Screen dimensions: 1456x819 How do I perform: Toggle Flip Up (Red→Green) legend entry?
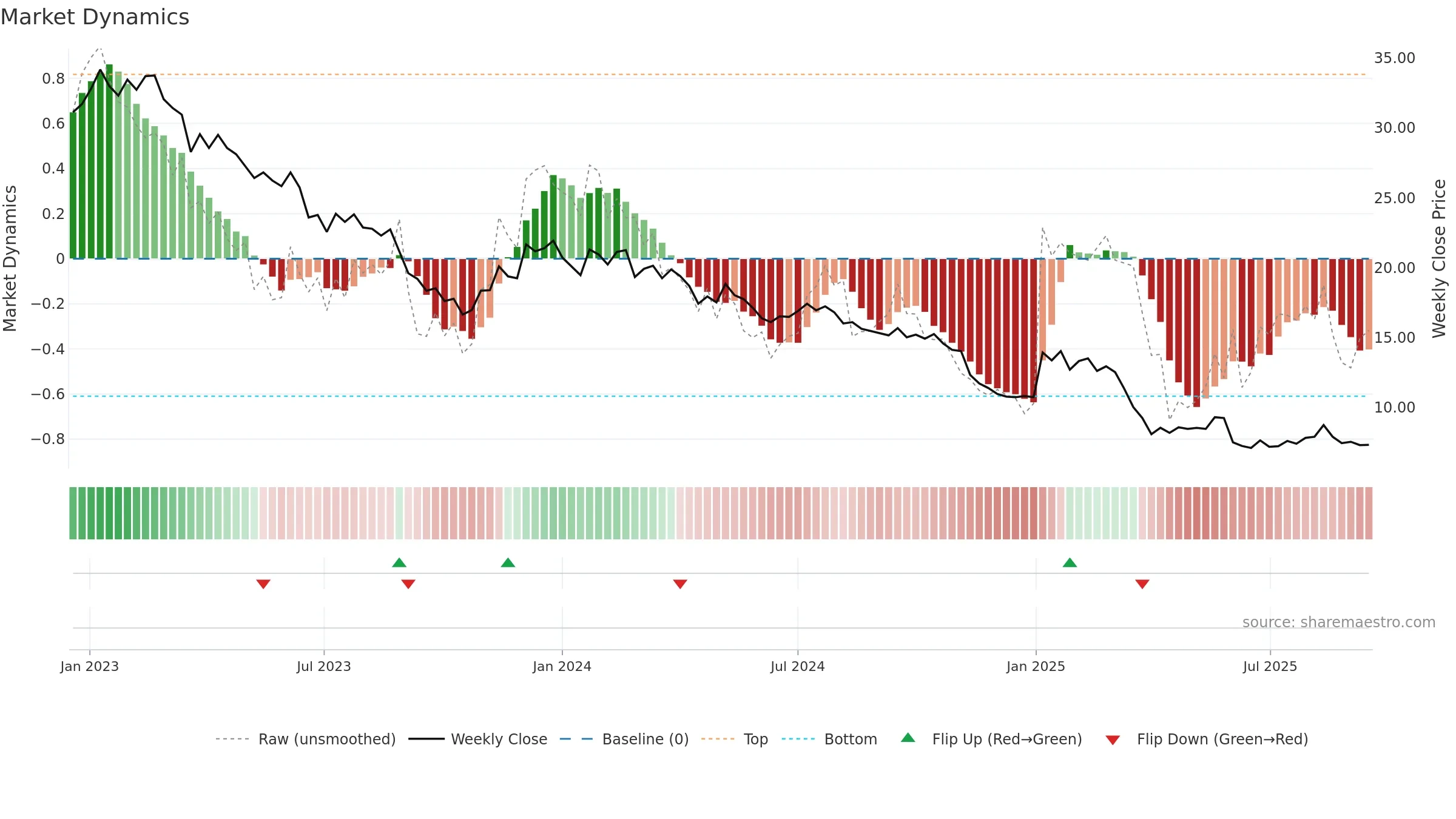991,739
